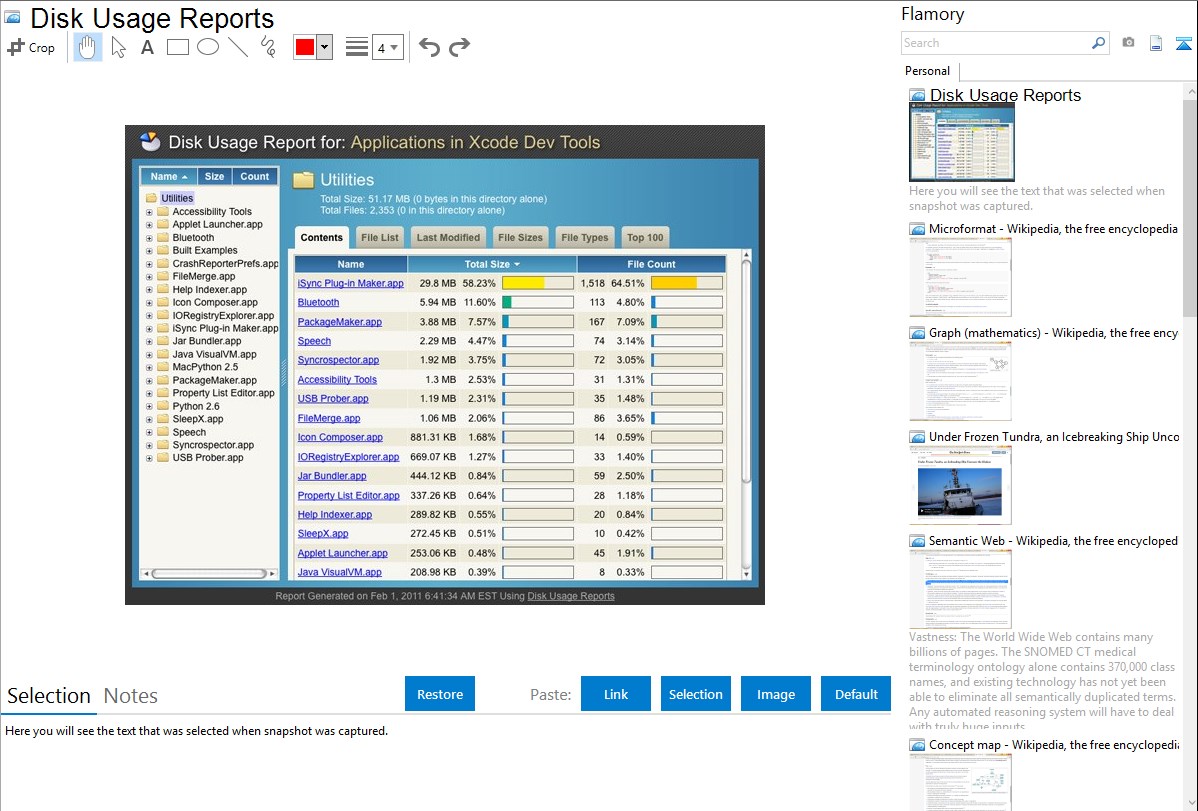The image size is (1198, 811).
Task: Click the Restore button
Action: [x=440, y=694]
